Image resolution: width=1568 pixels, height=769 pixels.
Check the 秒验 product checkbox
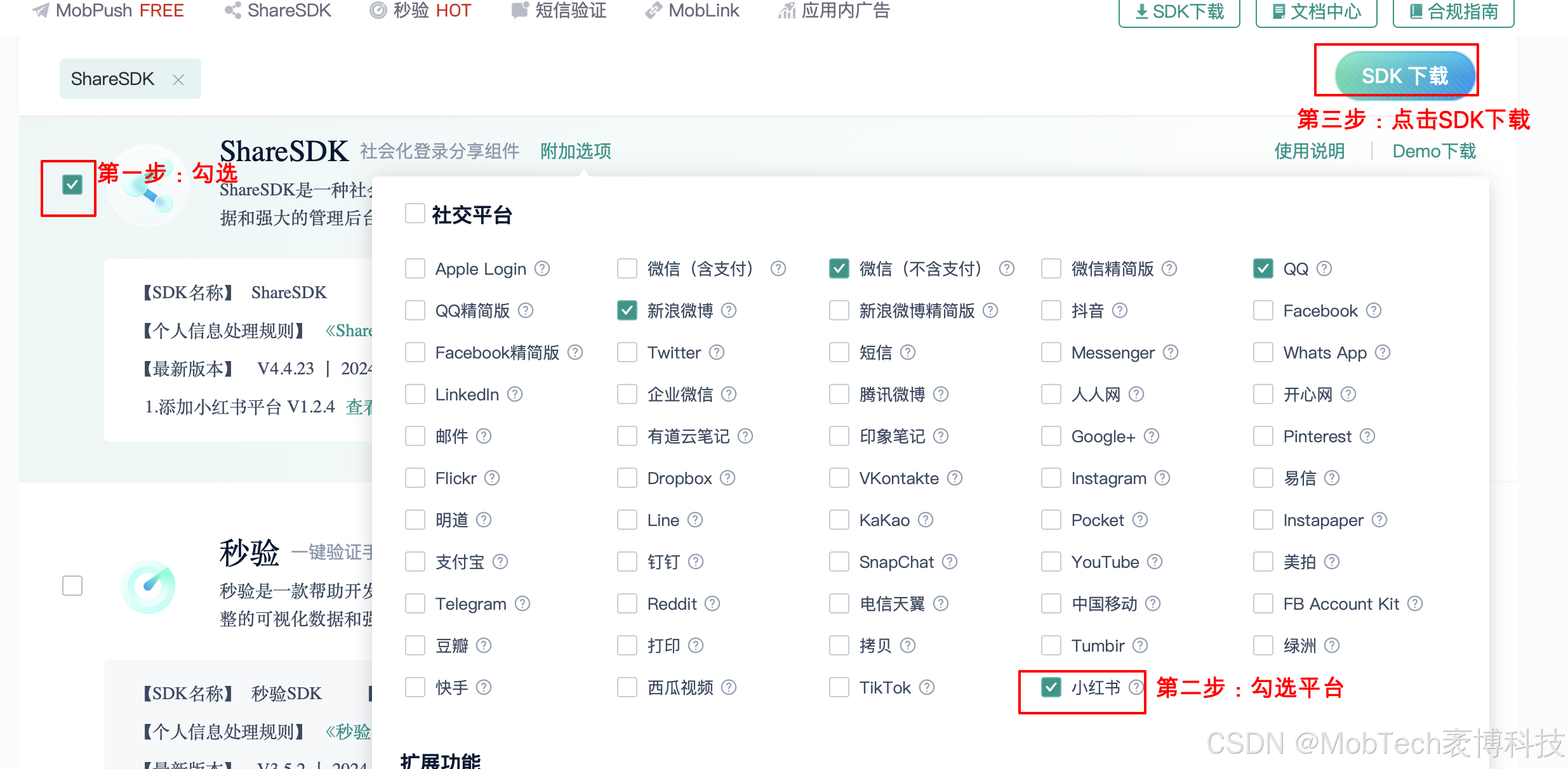tap(72, 586)
